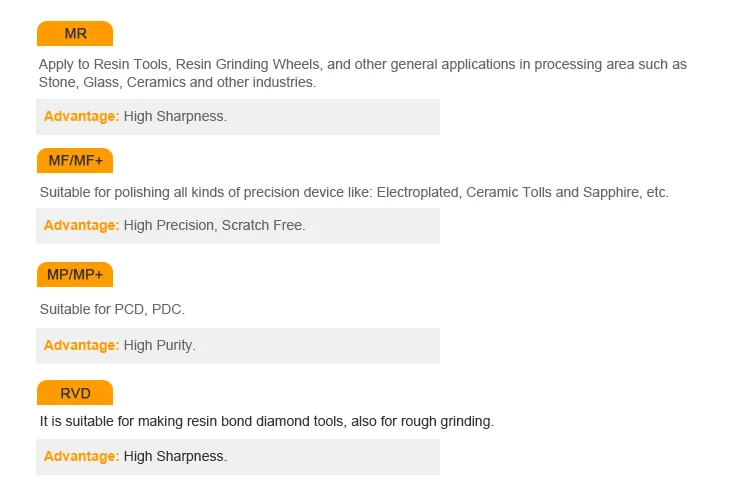Click the orange 'Advantage:' label under MR
The width and height of the screenshot is (750, 493).
click(81, 116)
